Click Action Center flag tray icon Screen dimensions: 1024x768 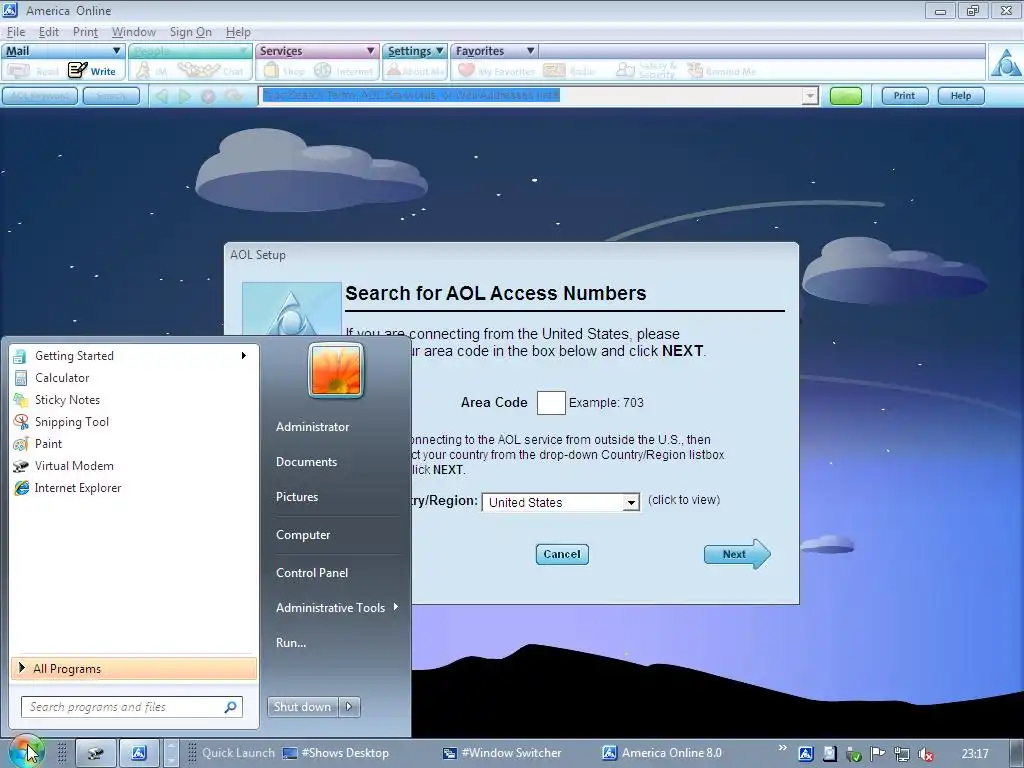[877, 754]
